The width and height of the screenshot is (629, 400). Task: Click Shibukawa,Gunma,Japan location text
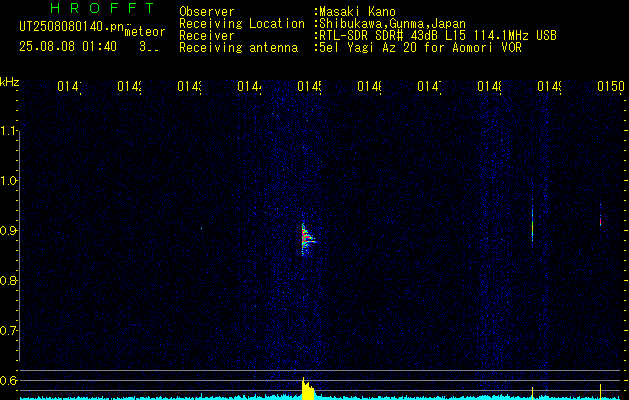(392, 24)
